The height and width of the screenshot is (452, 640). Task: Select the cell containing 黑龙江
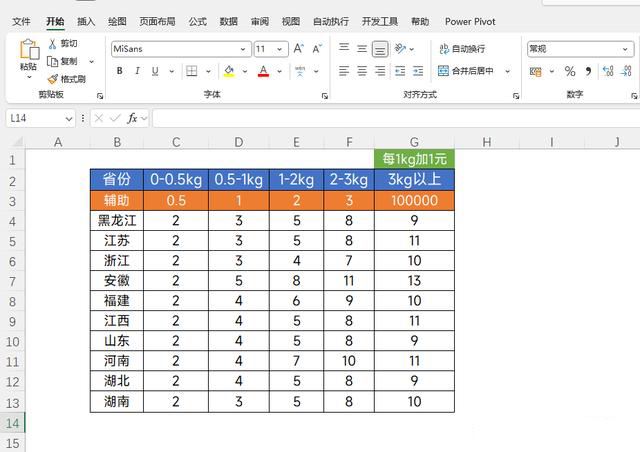tap(117, 220)
